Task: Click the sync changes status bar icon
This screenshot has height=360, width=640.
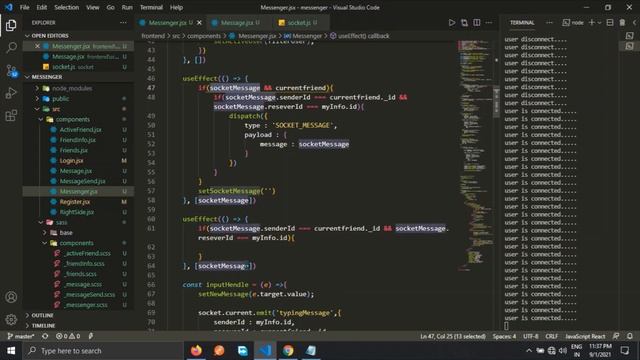Action: coord(45,336)
